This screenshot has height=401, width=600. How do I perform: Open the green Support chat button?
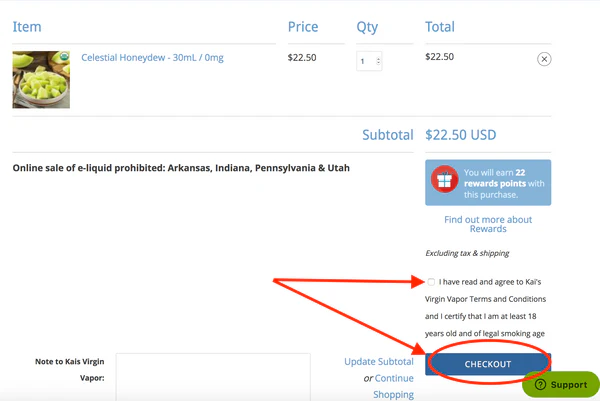[x=561, y=385]
